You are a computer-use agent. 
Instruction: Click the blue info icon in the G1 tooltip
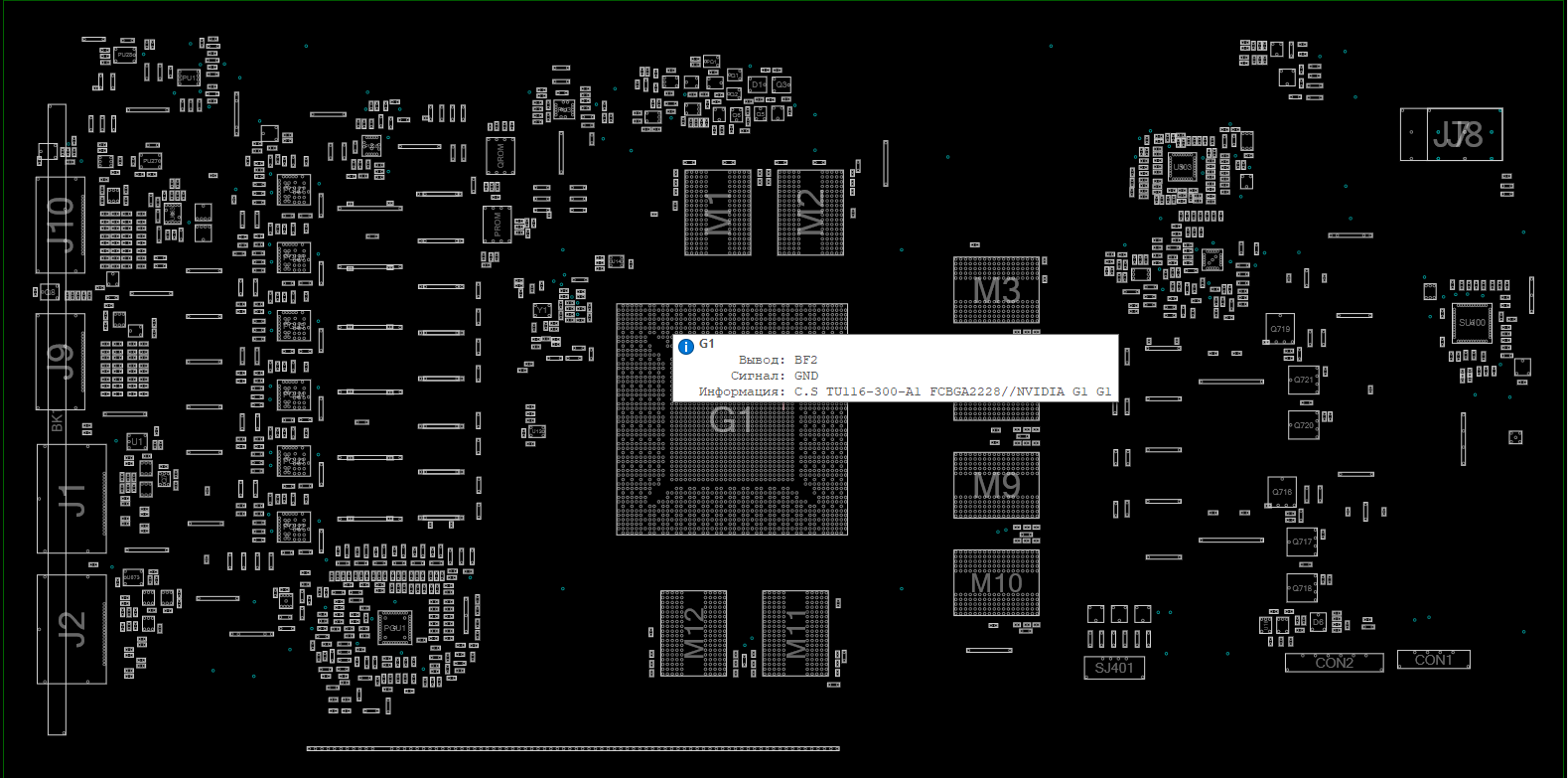pos(685,347)
